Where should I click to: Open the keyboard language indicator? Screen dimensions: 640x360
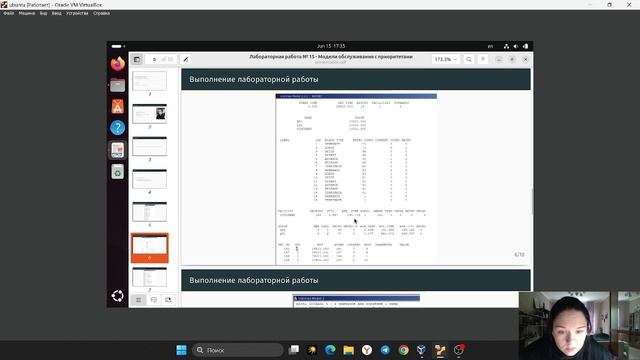tap(490, 46)
